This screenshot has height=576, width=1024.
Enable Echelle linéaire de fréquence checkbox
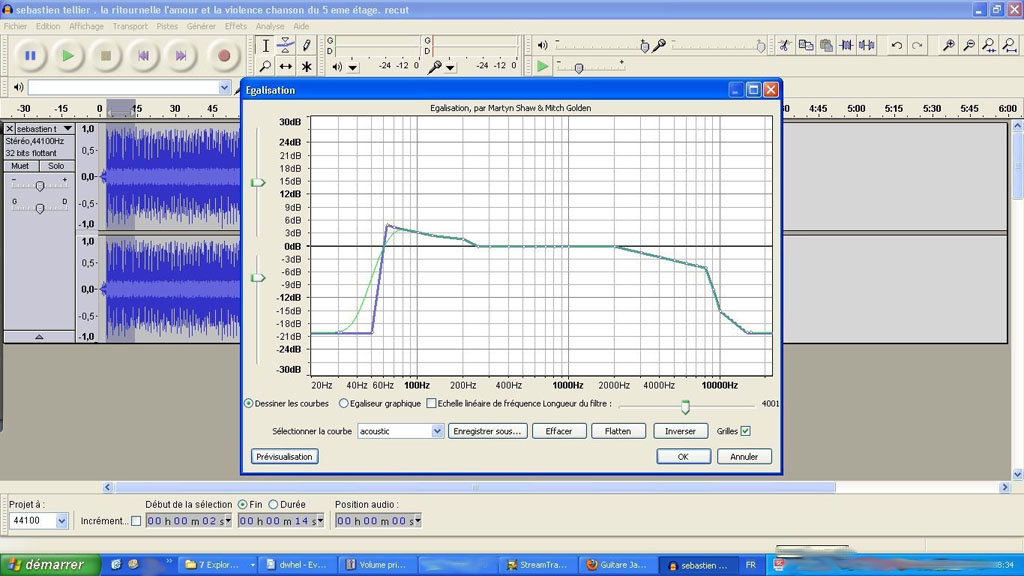coord(431,404)
